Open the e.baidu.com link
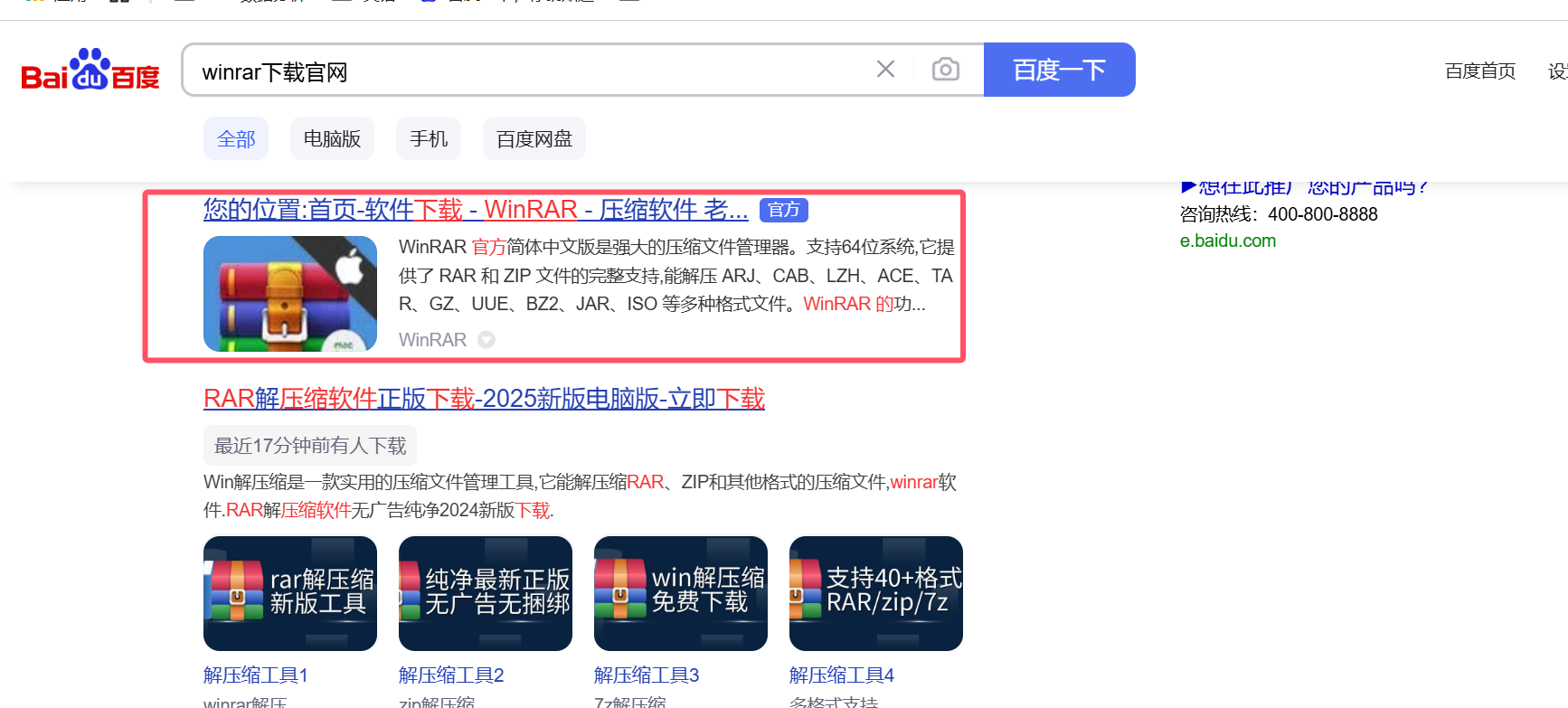This screenshot has width=1568, height=708. tap(1228, 241)
